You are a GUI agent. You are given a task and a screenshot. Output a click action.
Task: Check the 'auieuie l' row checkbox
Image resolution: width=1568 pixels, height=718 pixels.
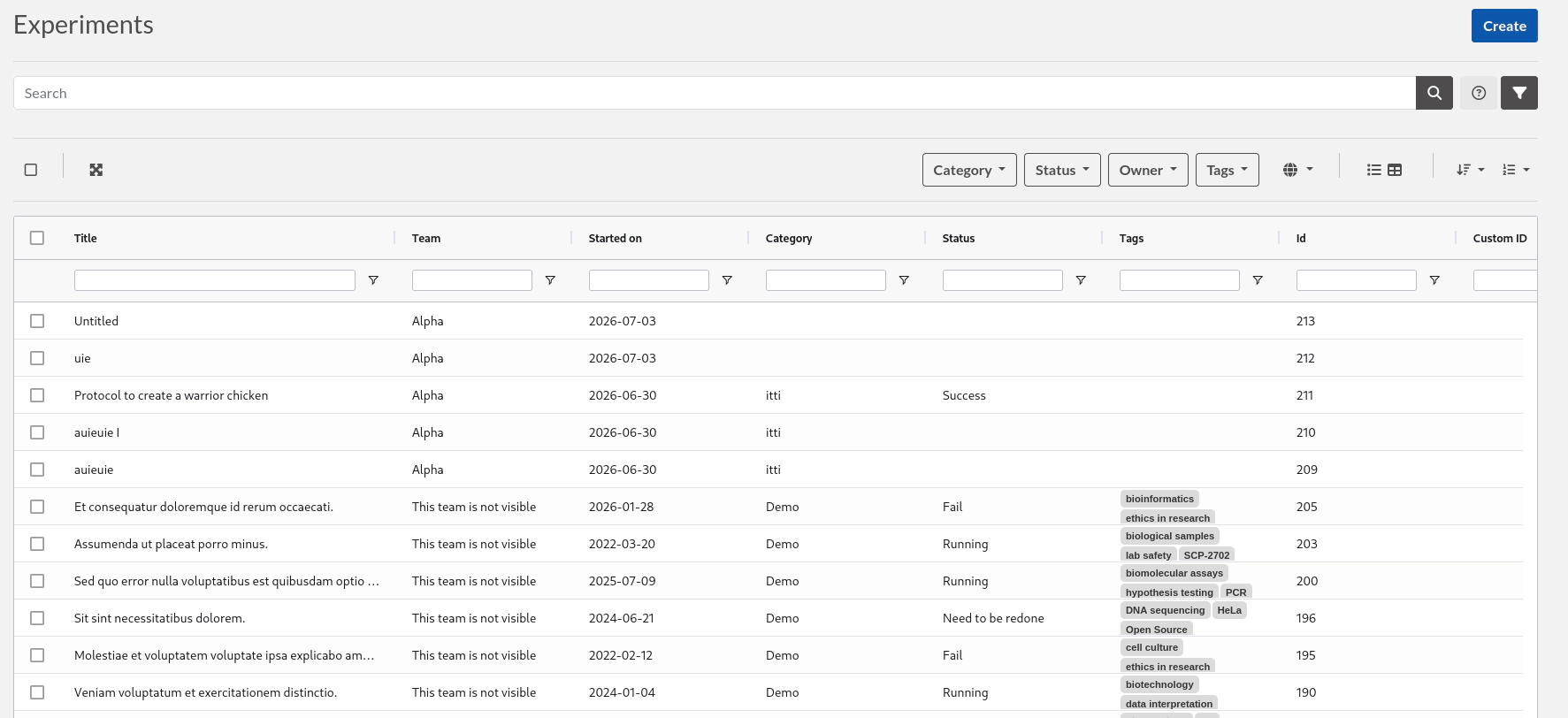[37, 432]
